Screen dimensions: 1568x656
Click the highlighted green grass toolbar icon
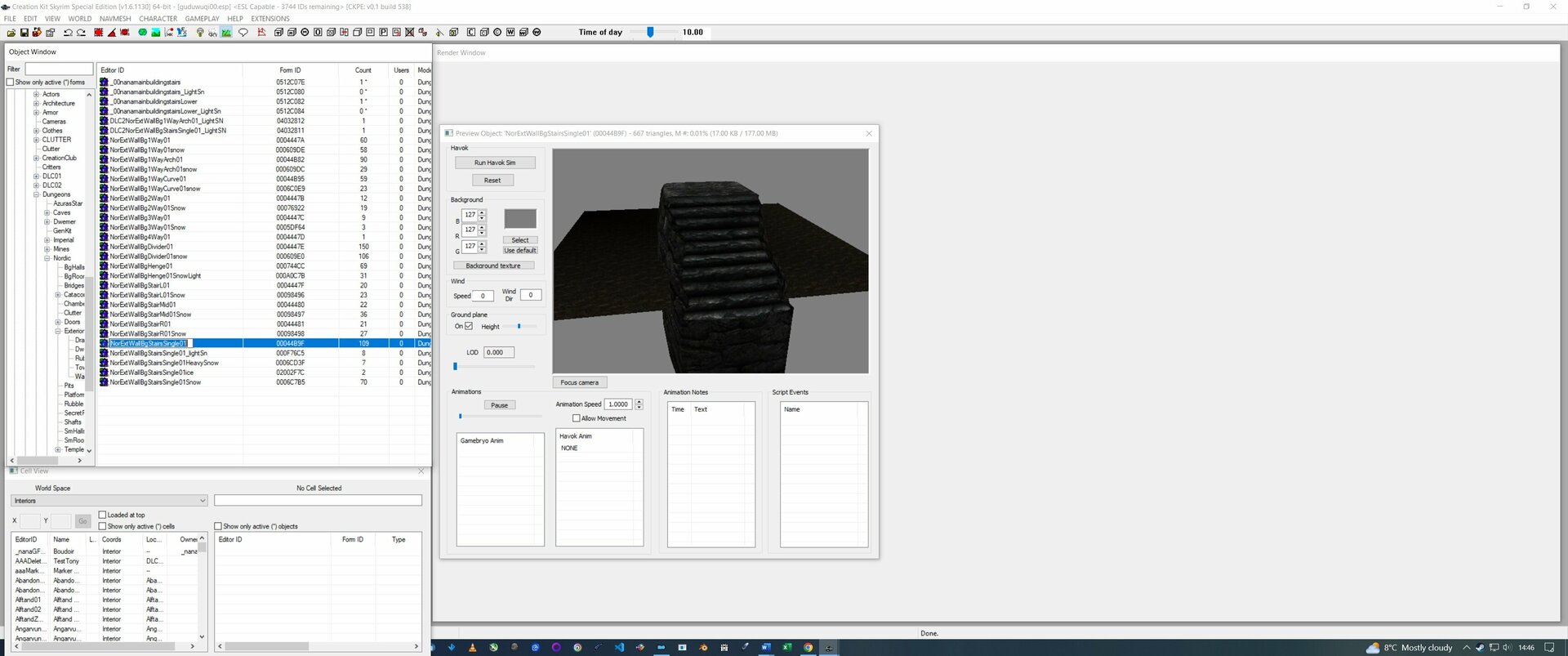click(x=226, y=33)
